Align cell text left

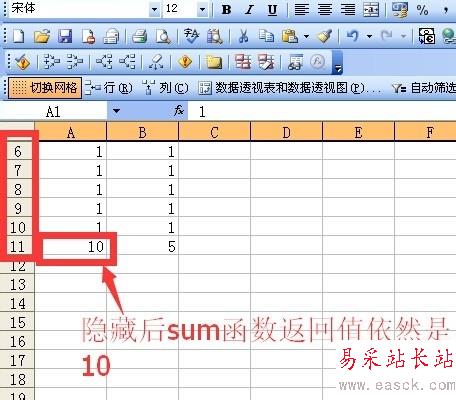coord(302,9)
